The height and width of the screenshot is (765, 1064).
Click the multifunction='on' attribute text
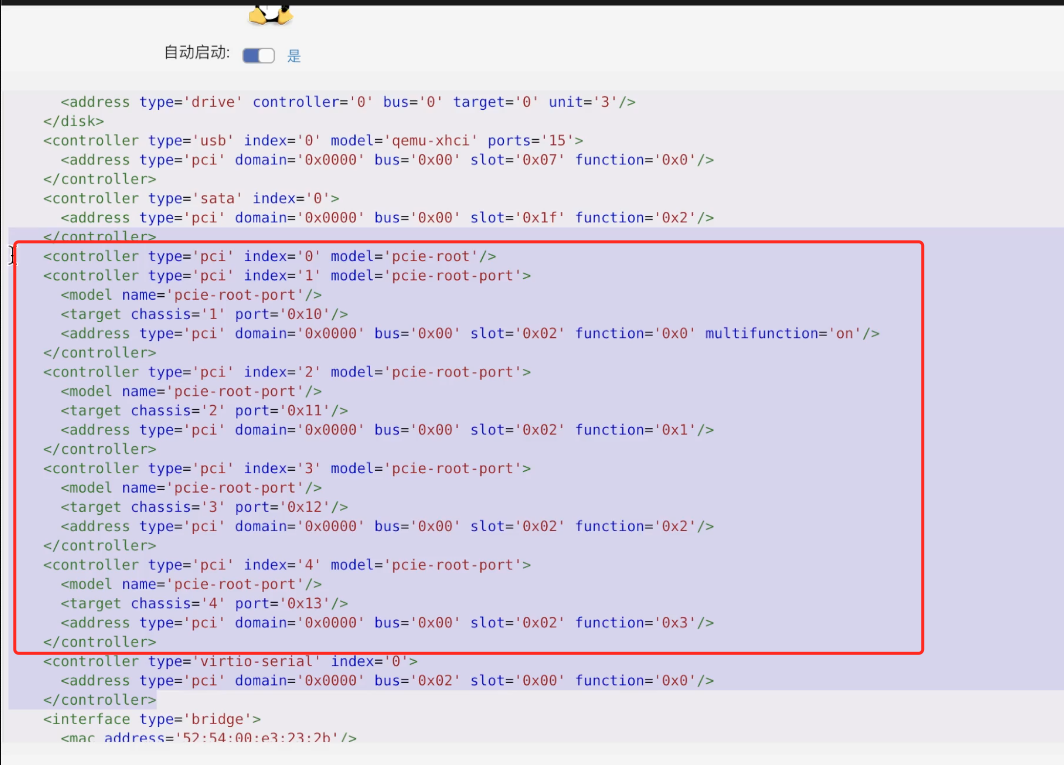tap(790, 333)
